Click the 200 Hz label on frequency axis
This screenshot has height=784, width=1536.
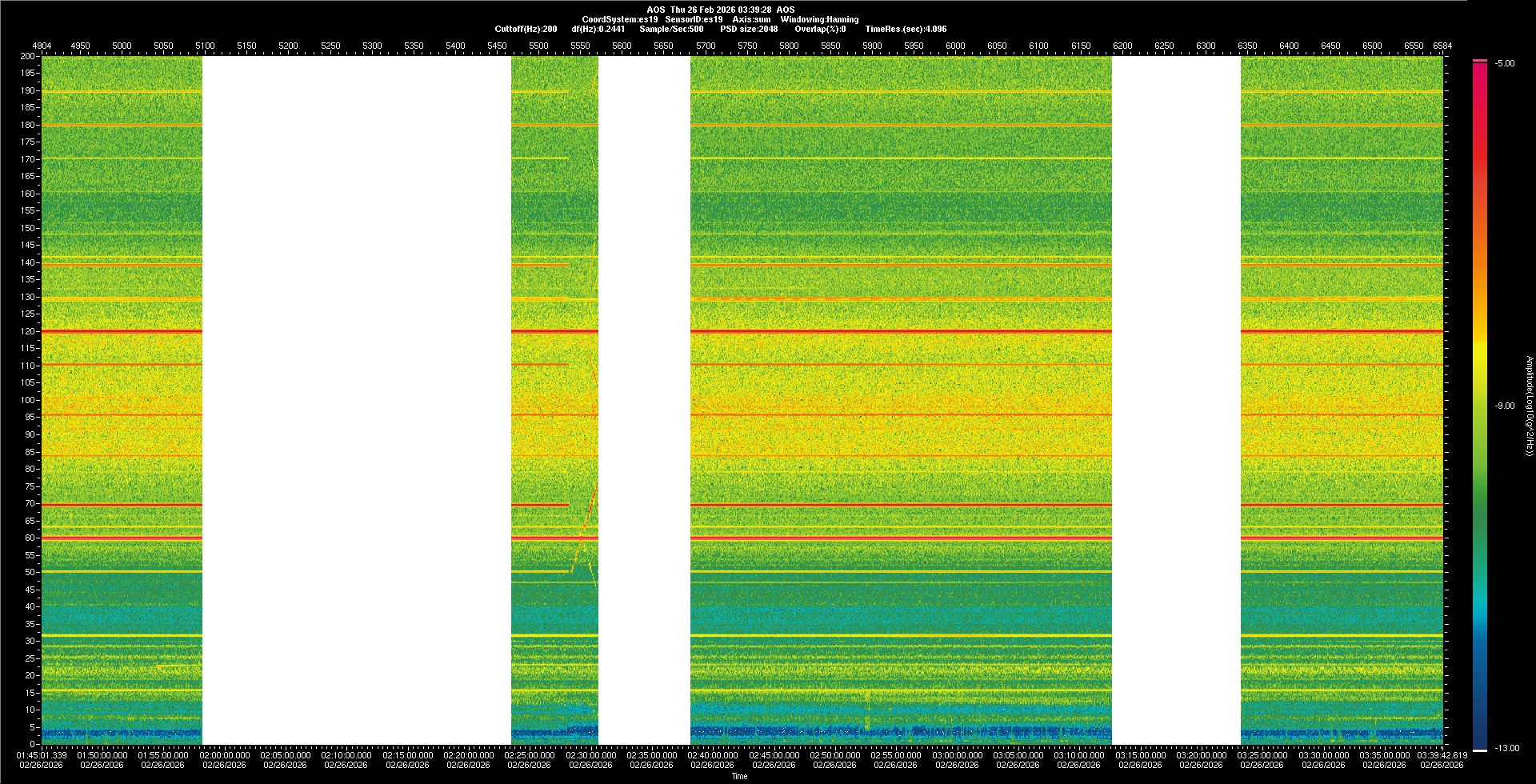[x=28, y=56]
